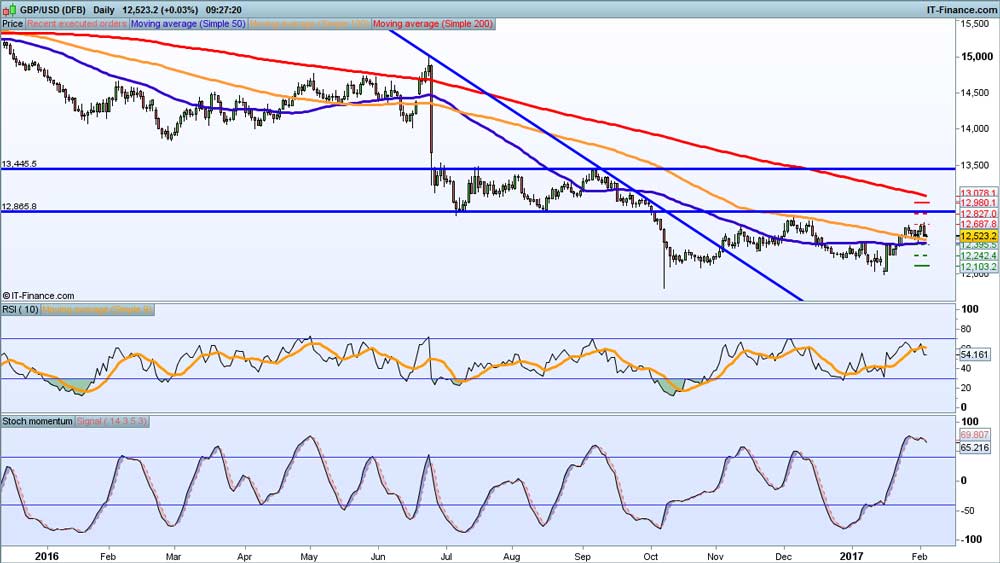Click the candlestick chart icon beside GBP/USD
Image resolution: width=1000 pixels, height=563 pixels.
pos(9,10)
